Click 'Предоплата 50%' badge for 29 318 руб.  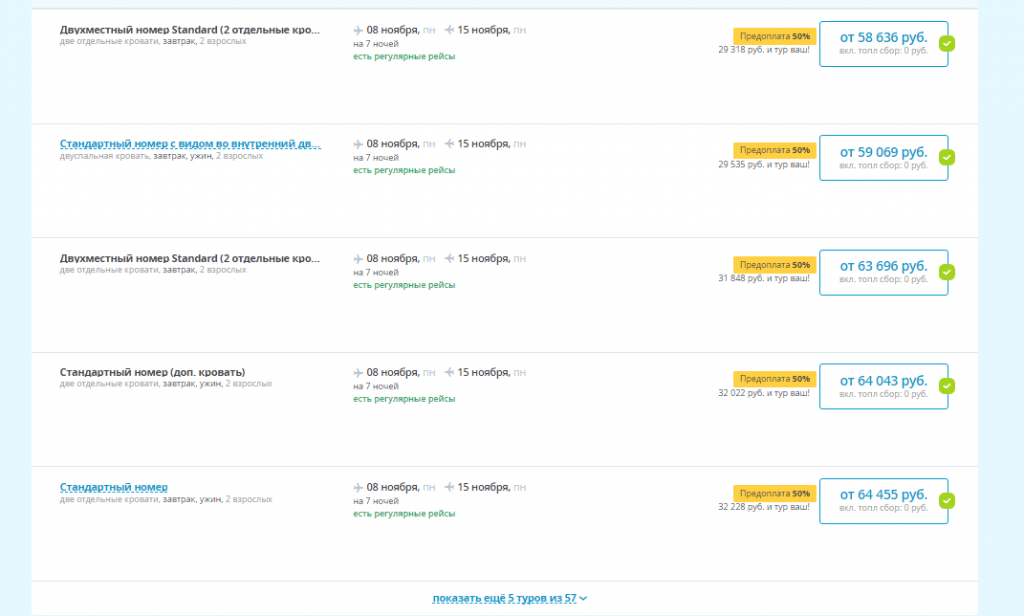pos(775,36)
